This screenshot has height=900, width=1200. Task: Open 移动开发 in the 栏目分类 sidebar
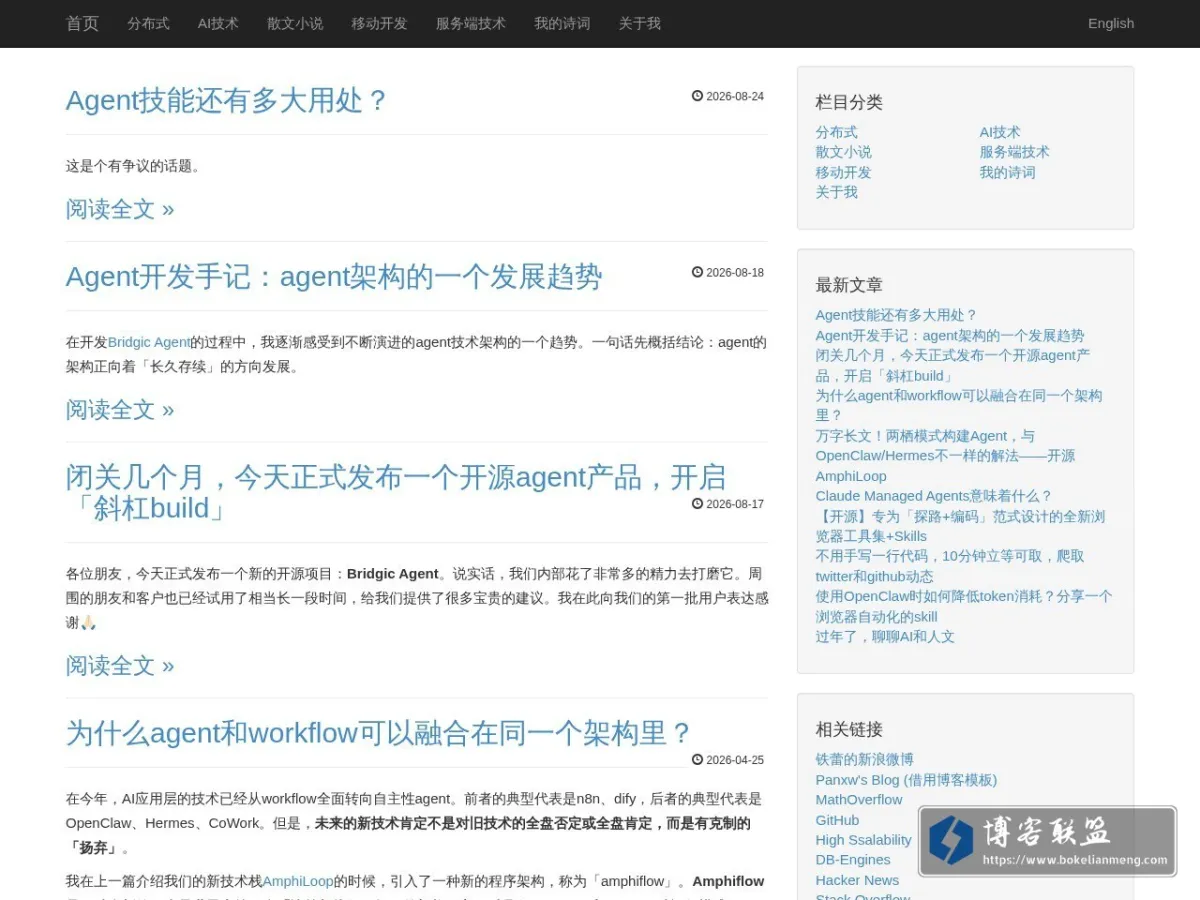click(843, 172)
